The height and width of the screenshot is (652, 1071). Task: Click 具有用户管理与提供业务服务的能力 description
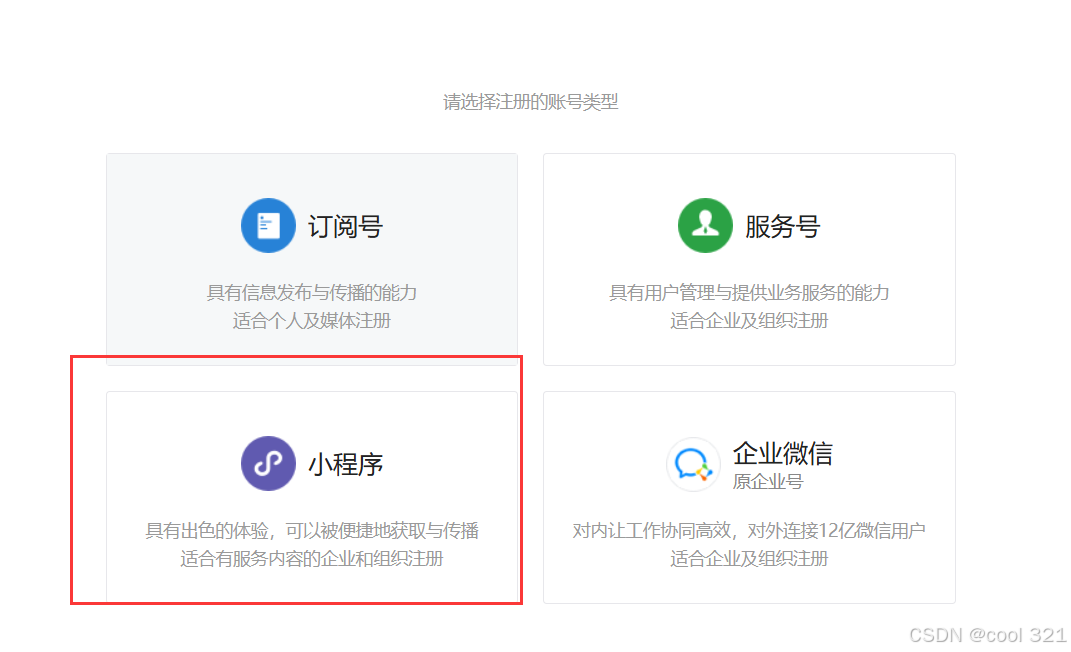coord(749,293)
